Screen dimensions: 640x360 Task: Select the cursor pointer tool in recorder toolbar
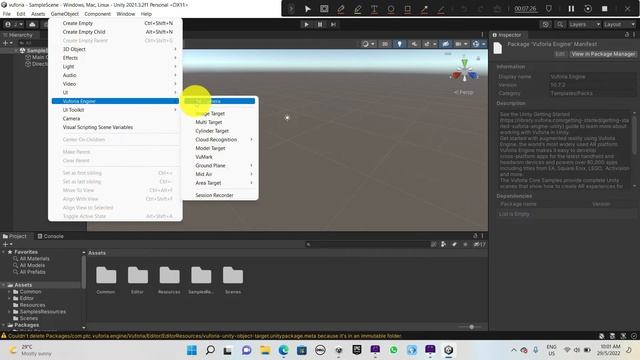tap(308, 9)
